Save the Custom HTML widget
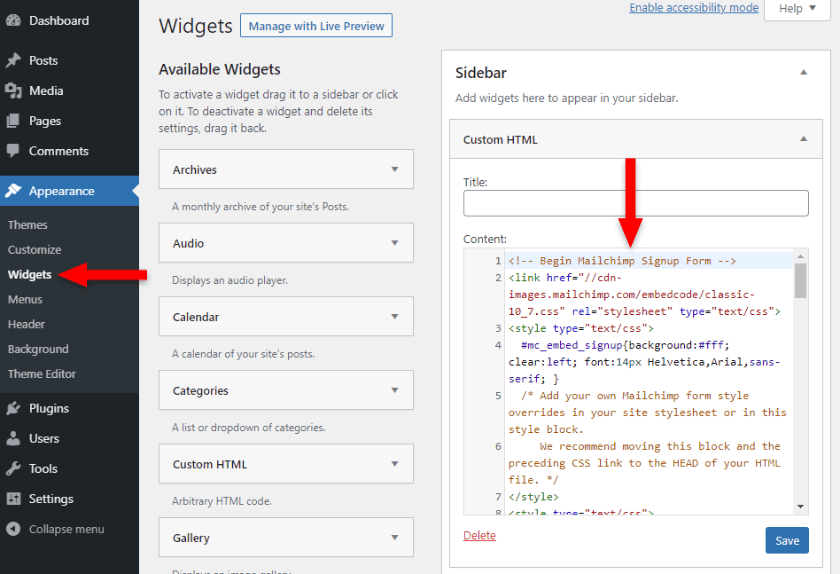 (787, 541)
